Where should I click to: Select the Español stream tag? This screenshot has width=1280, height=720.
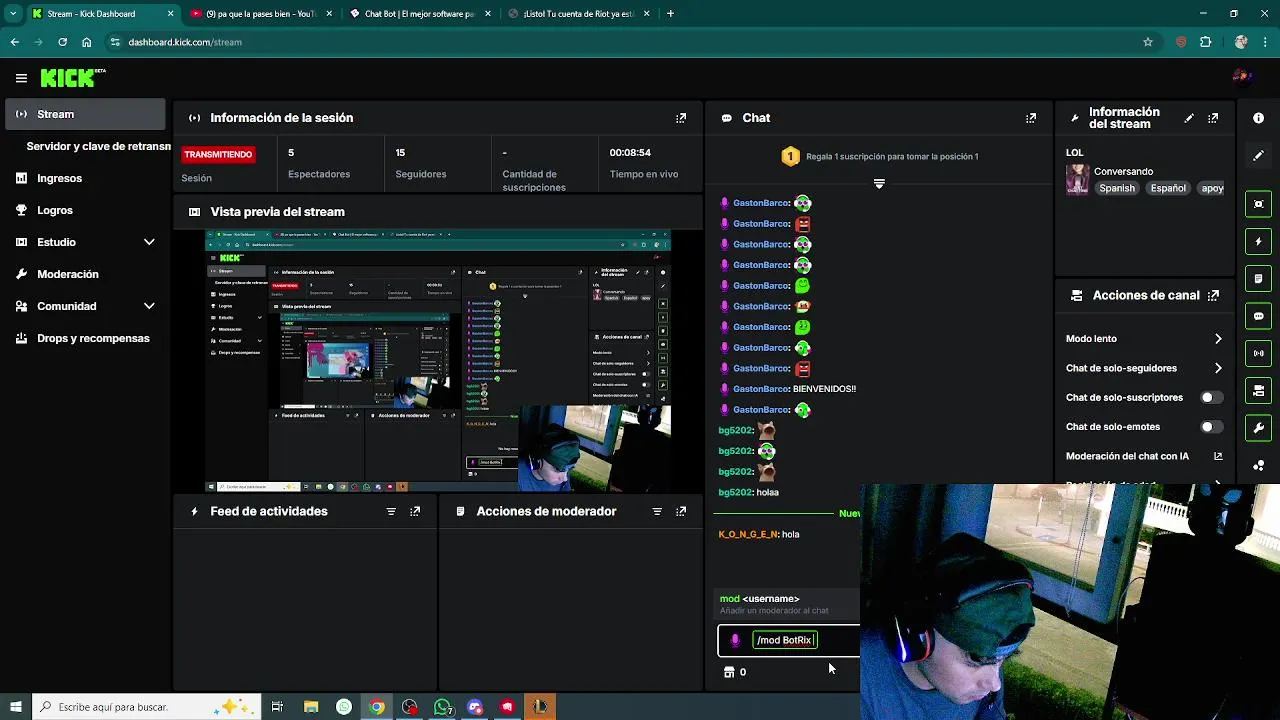pos(1168,188)
